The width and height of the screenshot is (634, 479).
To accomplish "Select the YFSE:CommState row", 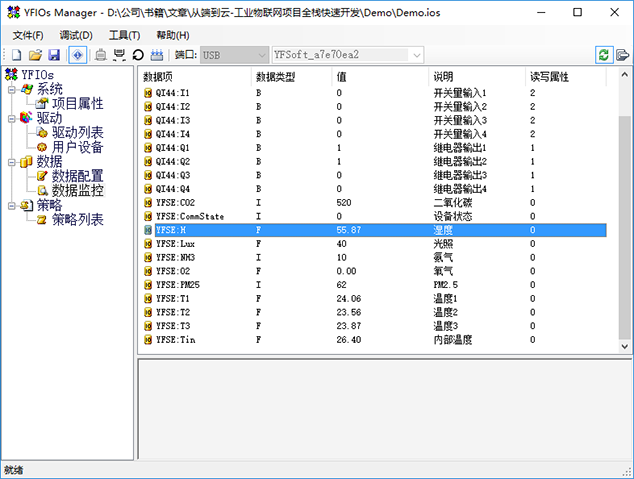I will (375, 216).
